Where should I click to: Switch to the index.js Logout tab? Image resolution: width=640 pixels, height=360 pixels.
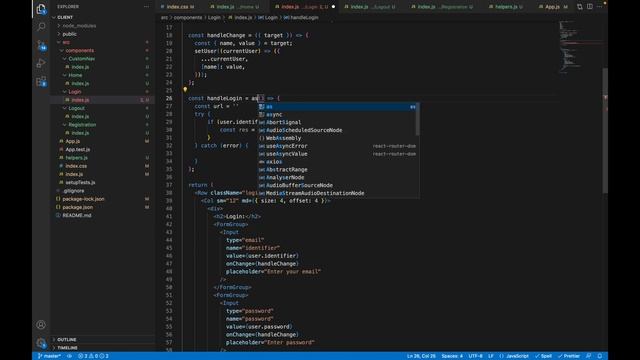coord(370,7)
